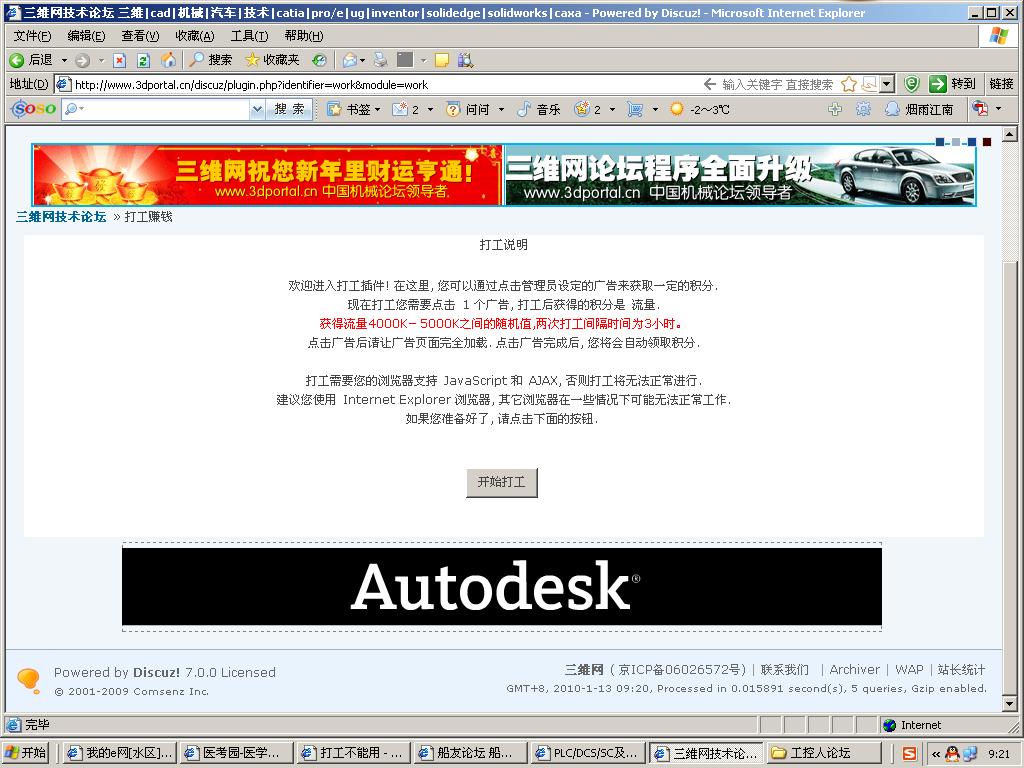Open SOSO toolbar settings gear
The width and height of the screenshot is (1024, 768).
[863, 109]
